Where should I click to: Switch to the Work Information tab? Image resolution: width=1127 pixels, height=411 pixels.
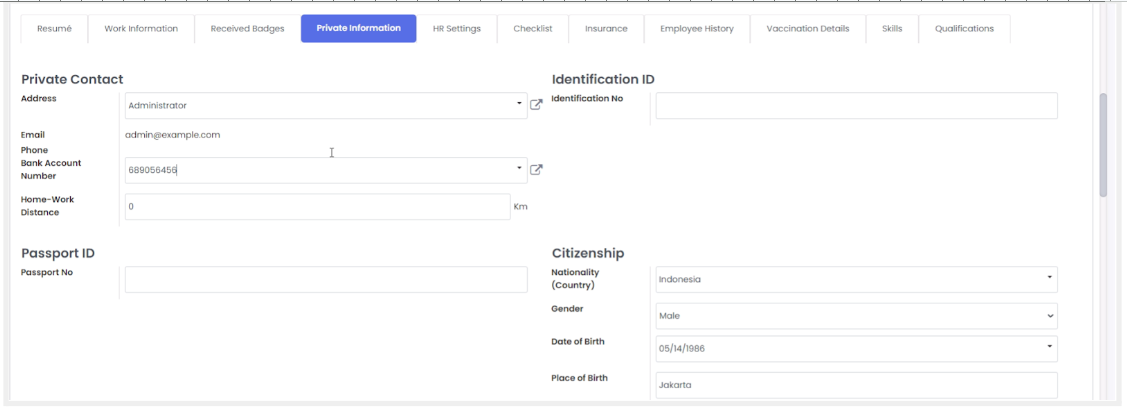pyautogui.click(x=141, y=29)
